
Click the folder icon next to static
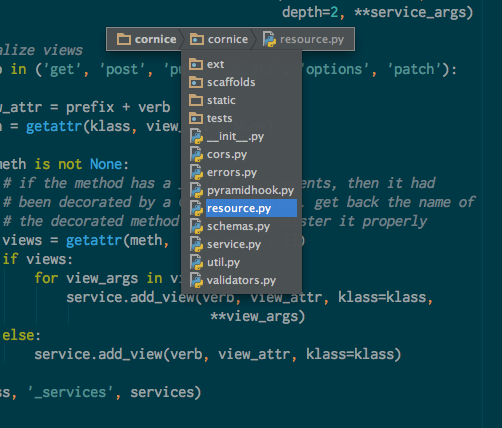pos(196,100)
